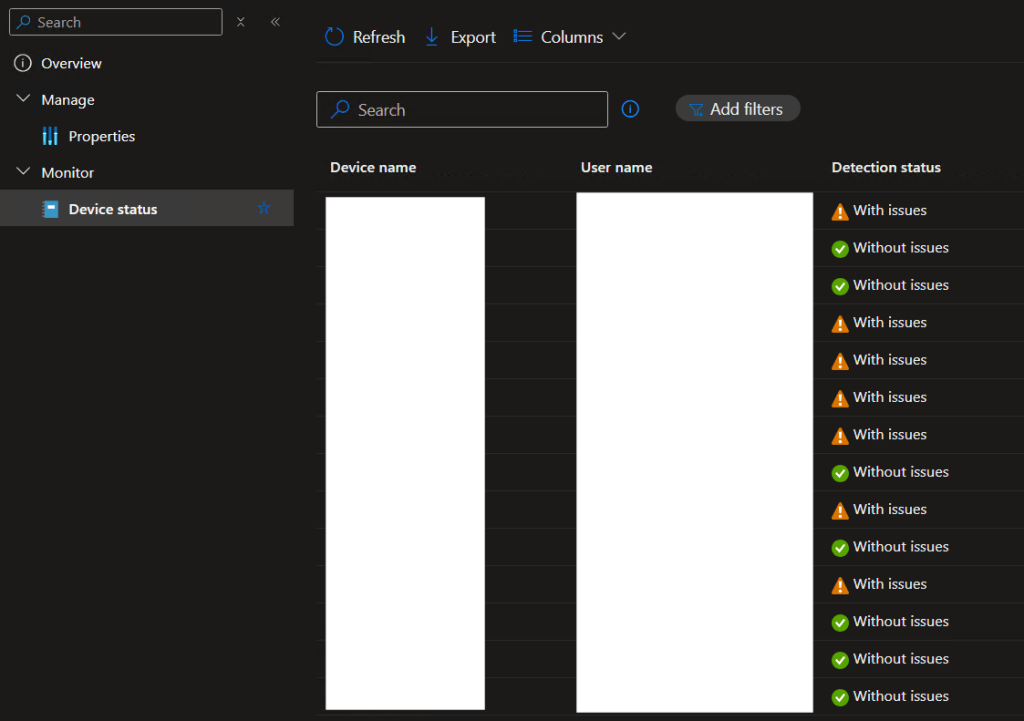Image resolution: width=1024 pixels, height=721 pixels.
Task: Click the Export download arrow icon
Action: tap(432, 37)
